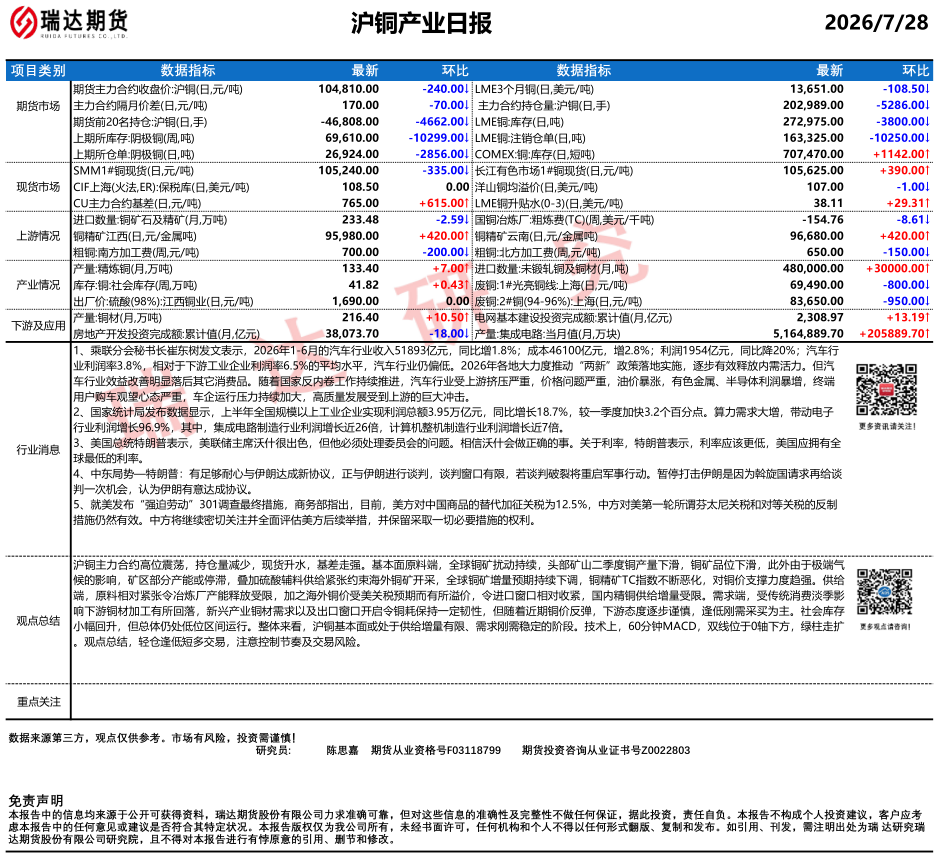Click the researcher name 陈思嘉

click(342, 750)
